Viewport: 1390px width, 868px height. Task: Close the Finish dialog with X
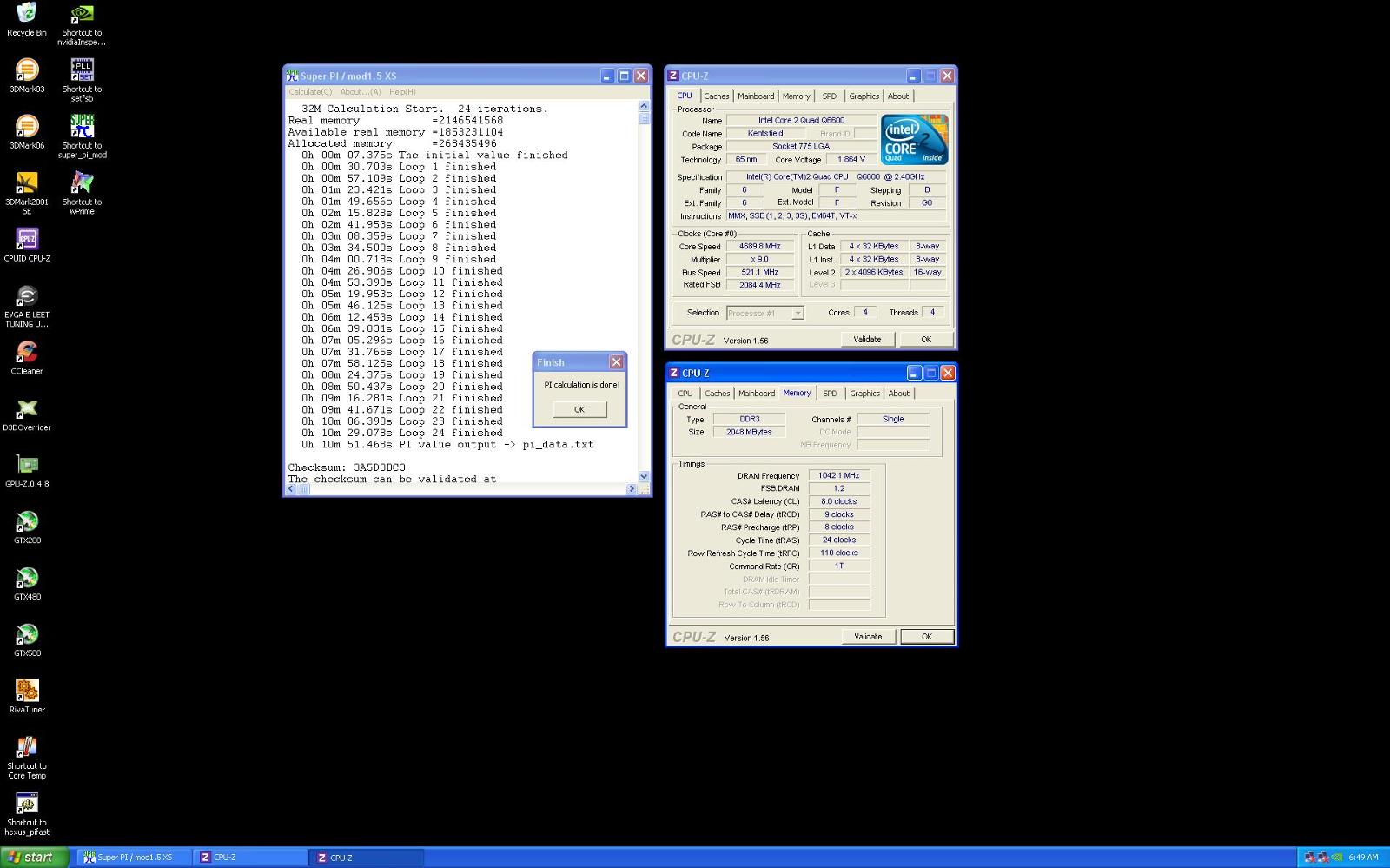pyautogui.click(x=616, y=362)
